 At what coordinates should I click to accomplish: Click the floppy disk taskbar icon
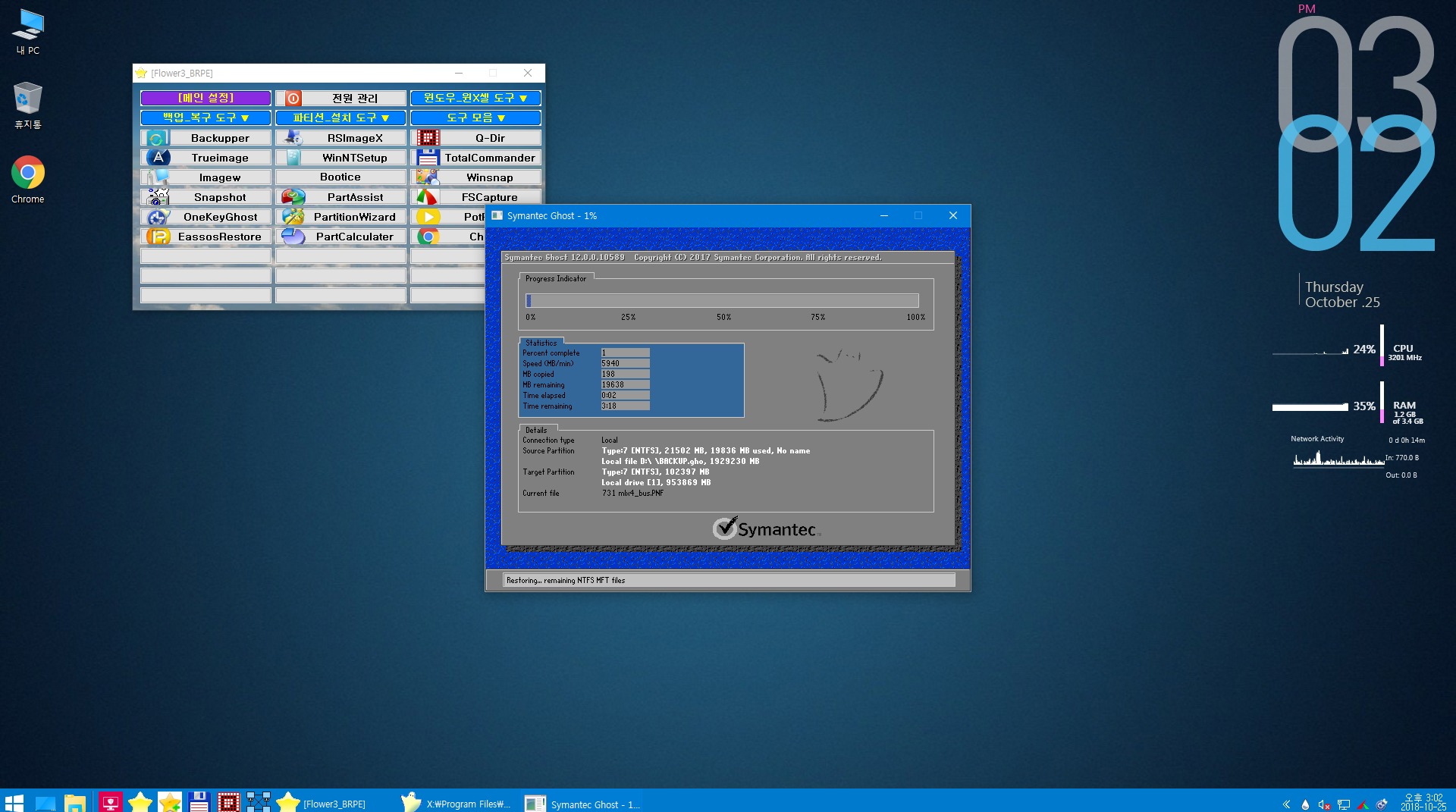tap(199, 802)
